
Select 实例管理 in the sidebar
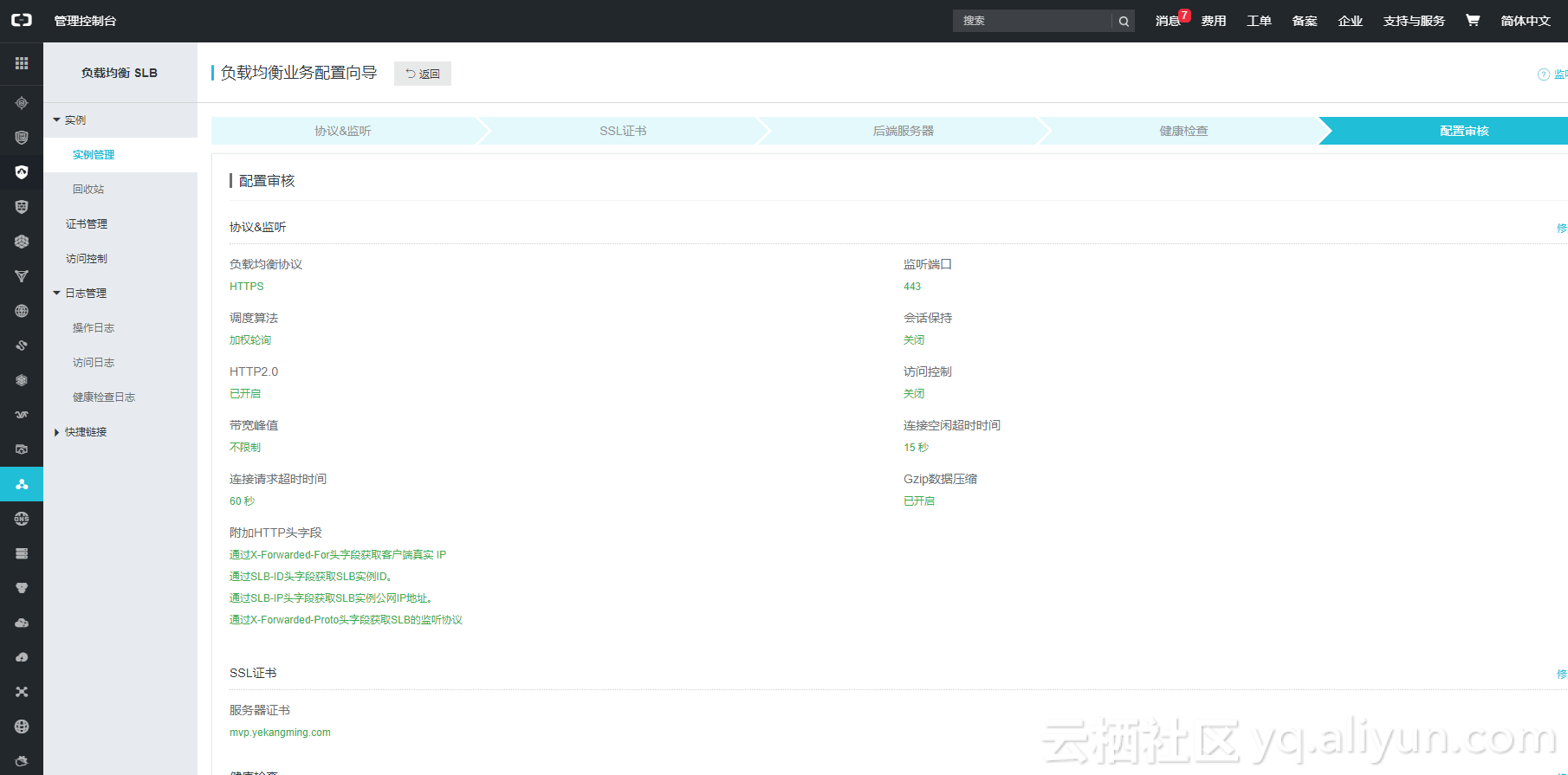[x=94, y=155]
